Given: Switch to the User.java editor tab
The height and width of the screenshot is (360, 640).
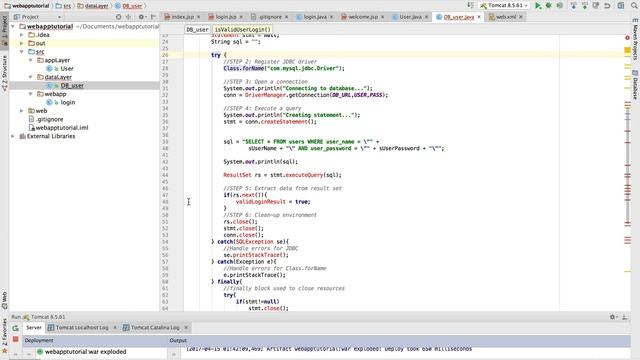Looking at the screenshot, I should click(x=410, y=17).
